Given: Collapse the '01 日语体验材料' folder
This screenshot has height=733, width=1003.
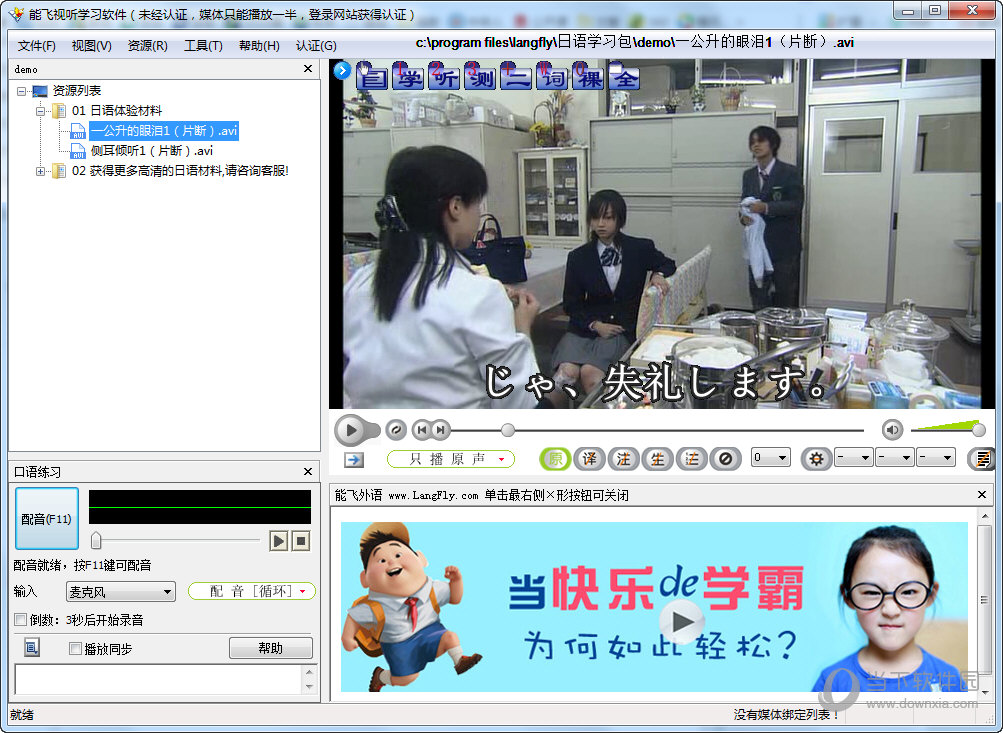Looking at the screenshot, I should coord(40,111).
